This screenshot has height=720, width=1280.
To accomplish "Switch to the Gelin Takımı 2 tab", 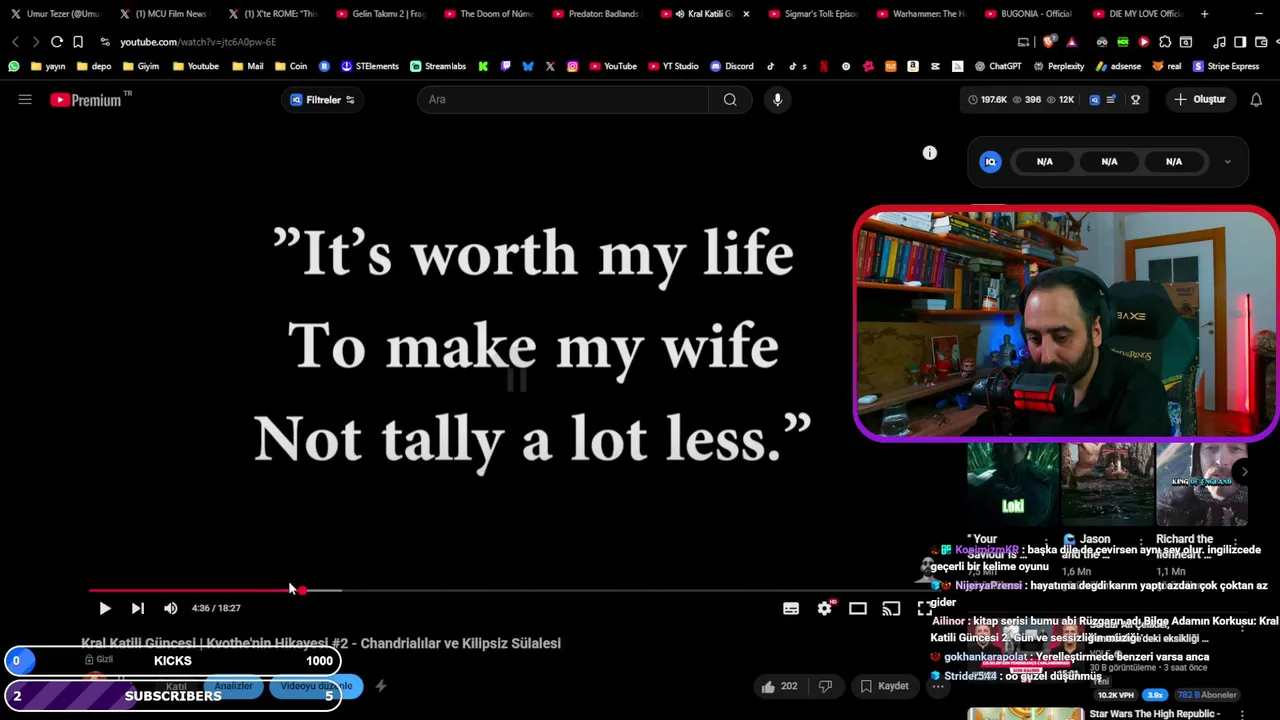I will pyautogui.click(x=381, y=14).
